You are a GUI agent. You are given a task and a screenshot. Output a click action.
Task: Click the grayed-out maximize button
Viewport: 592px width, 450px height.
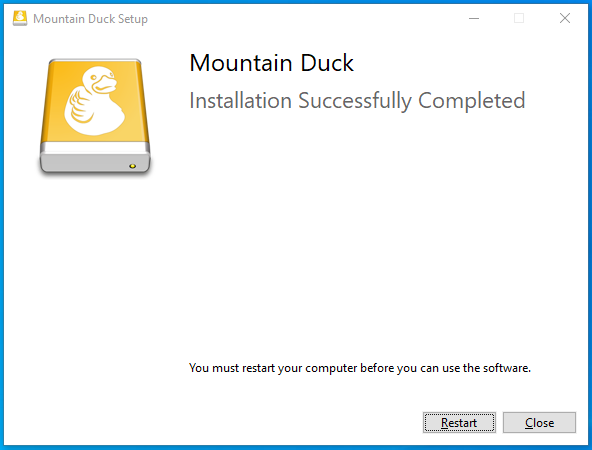click(x=519, y=18)
